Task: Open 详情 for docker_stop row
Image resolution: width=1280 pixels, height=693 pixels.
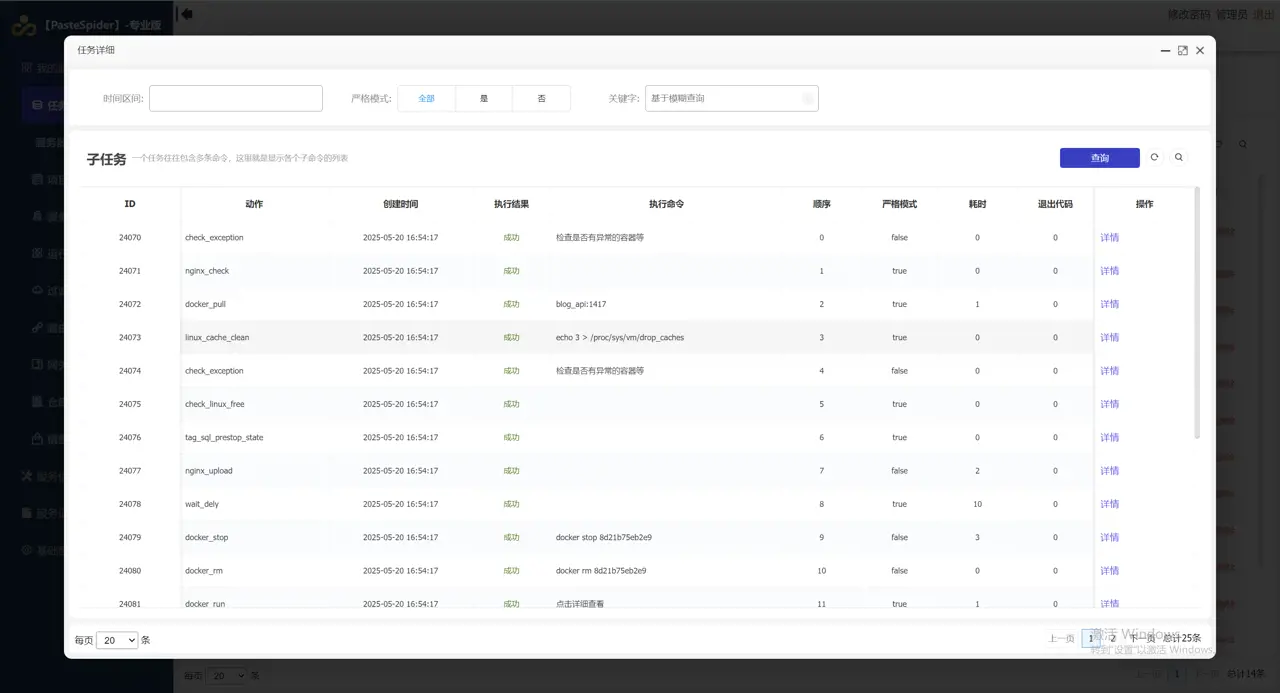Action: click(x=1110, y=538)
